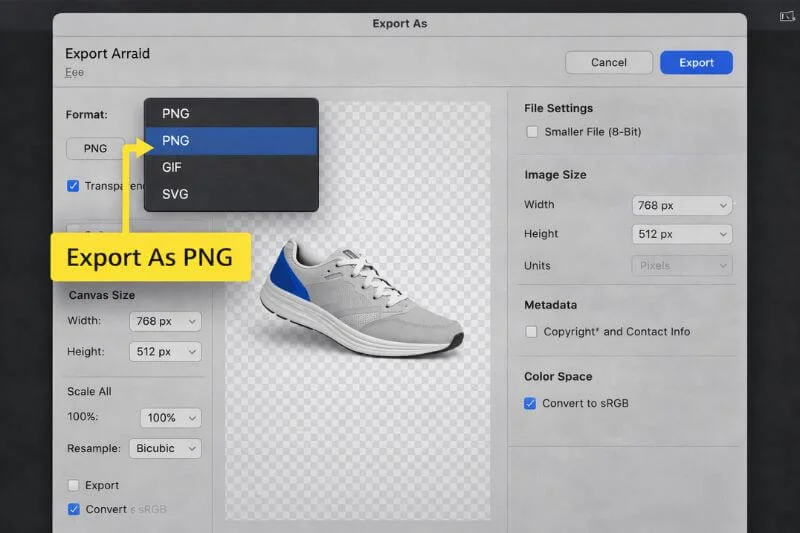800x533 pixels.
Task: Click the Canvas Size heading
Action: coord(102,295)
